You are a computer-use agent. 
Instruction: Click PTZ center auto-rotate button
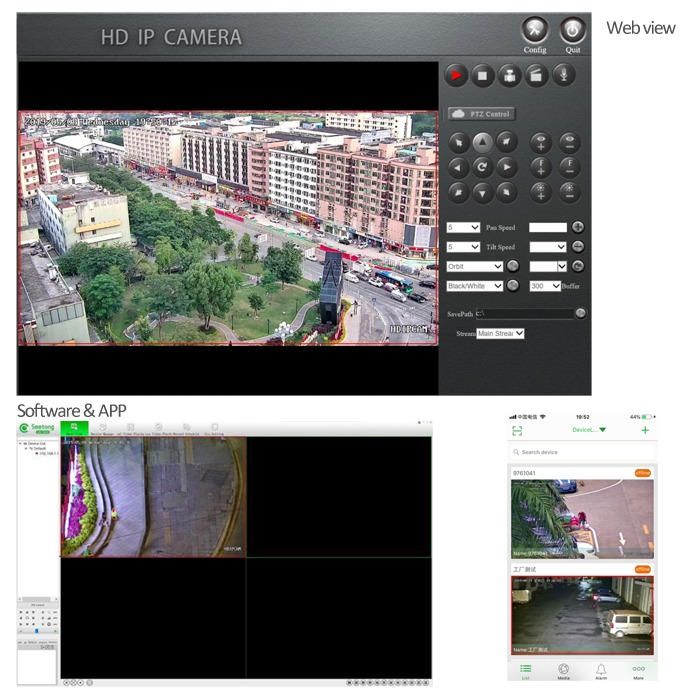[482, 167]
